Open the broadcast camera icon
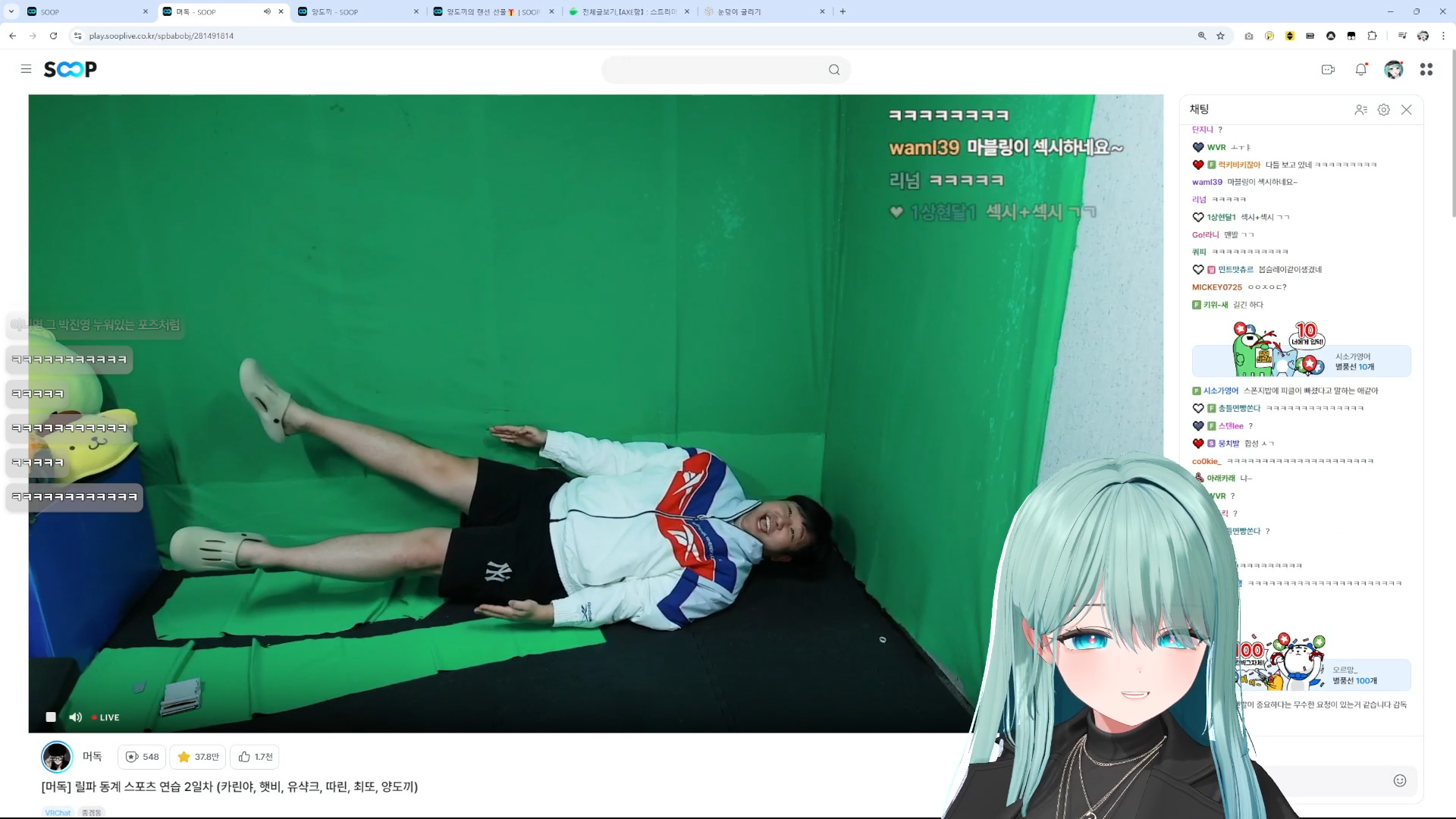Image resolution: width=1456 pixels, height=819 pixels. coord(1328,70)
